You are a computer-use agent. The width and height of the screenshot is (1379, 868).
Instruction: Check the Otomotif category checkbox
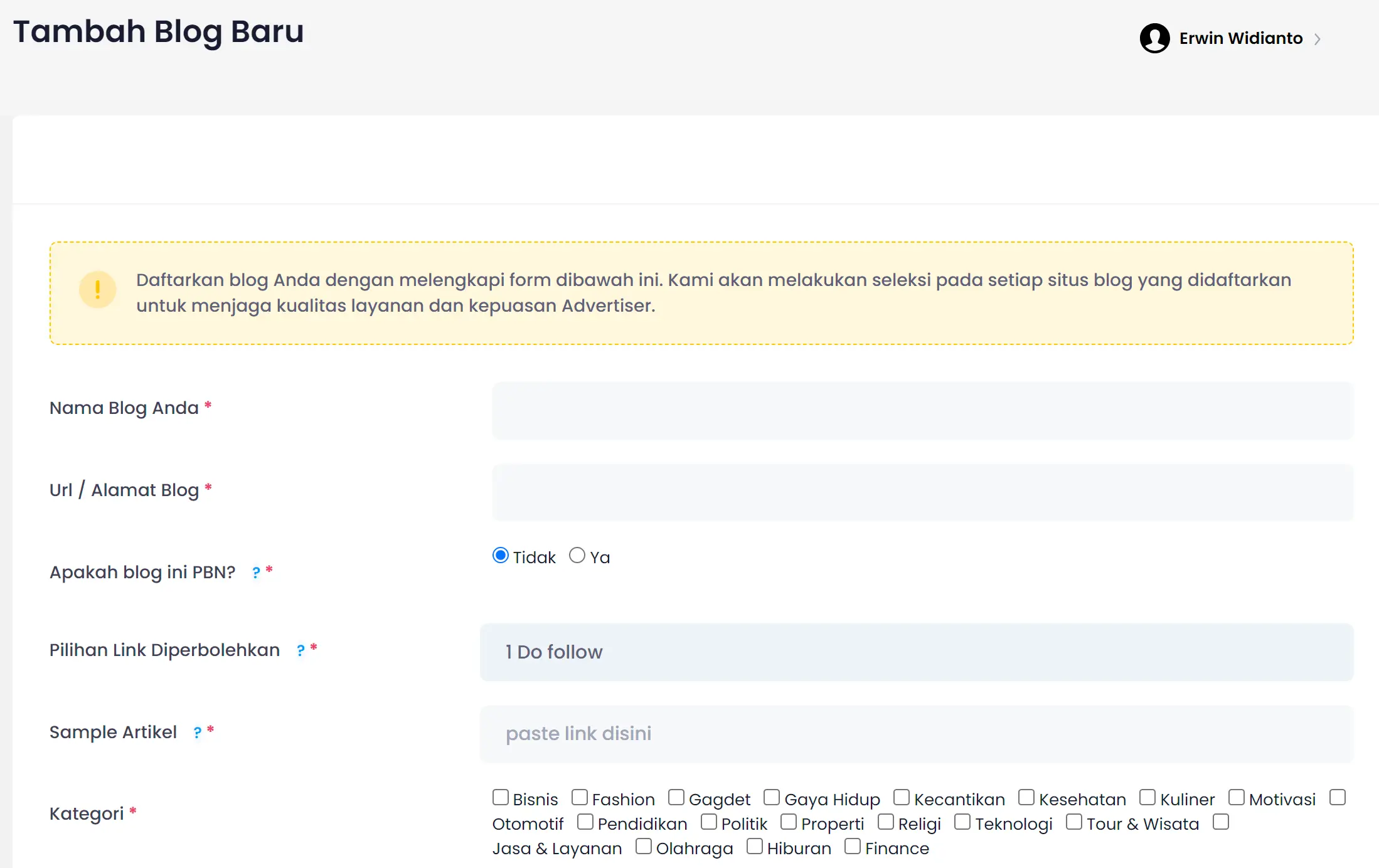coord(1338,797)
